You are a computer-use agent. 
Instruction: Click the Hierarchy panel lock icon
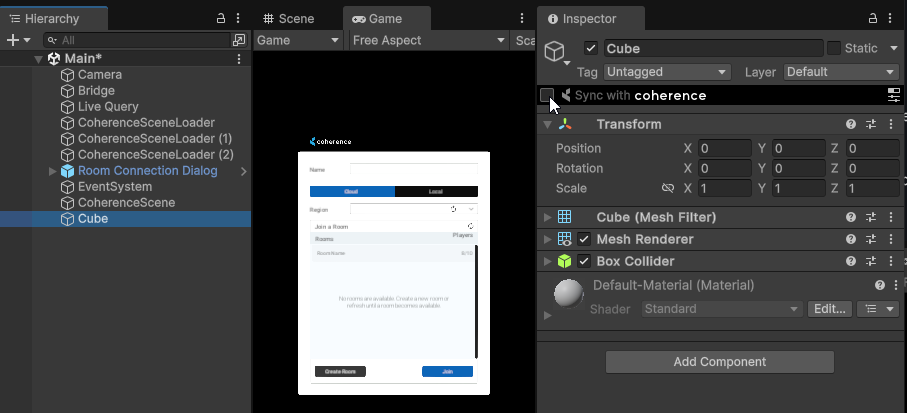coord(221,19)
